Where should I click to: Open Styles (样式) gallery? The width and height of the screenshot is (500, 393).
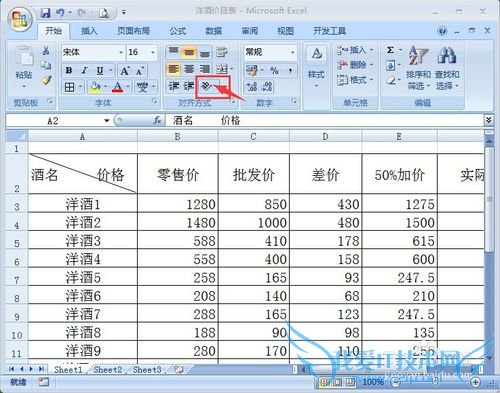316,67
